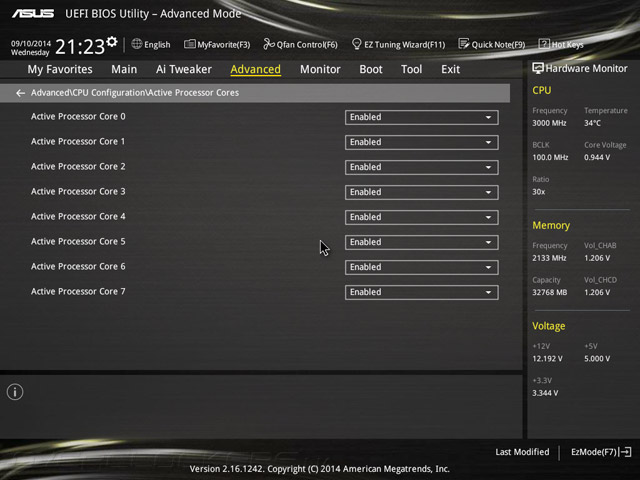
Task: Select Active Processor Core 2 label
Action: [78, 167]
